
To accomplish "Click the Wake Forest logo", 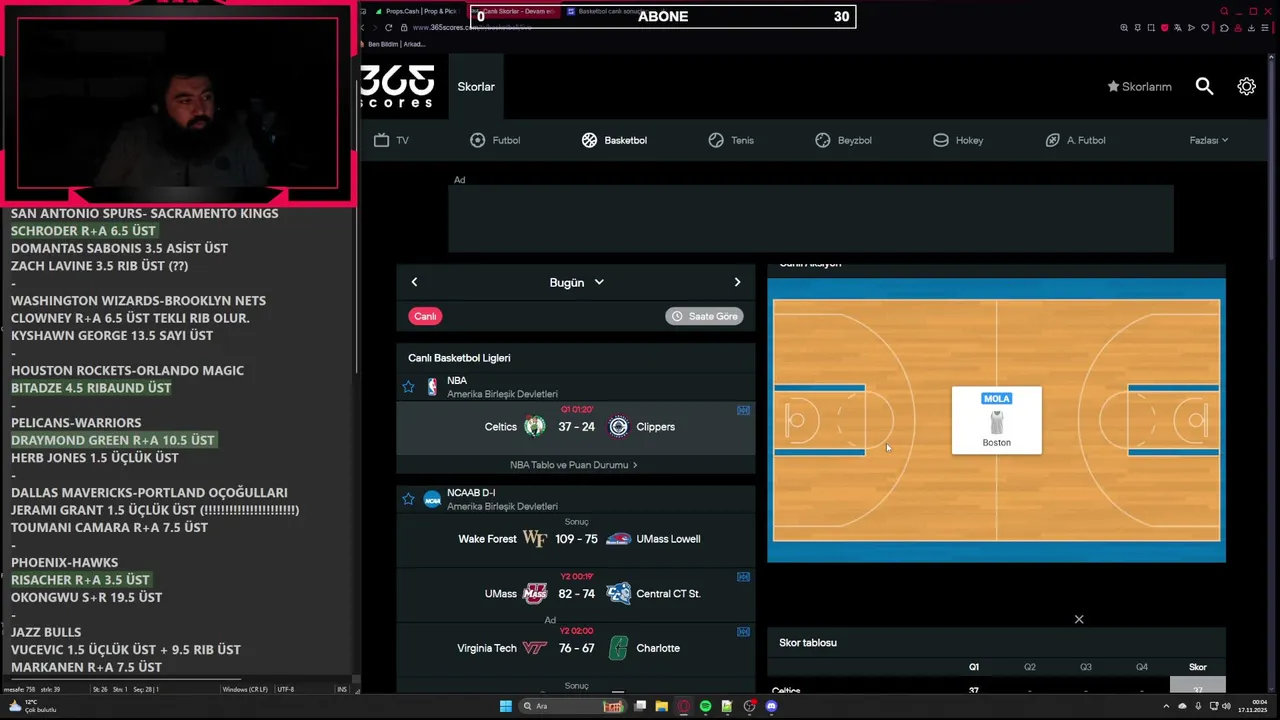I will pyautogui.click(x=535, y=539).
